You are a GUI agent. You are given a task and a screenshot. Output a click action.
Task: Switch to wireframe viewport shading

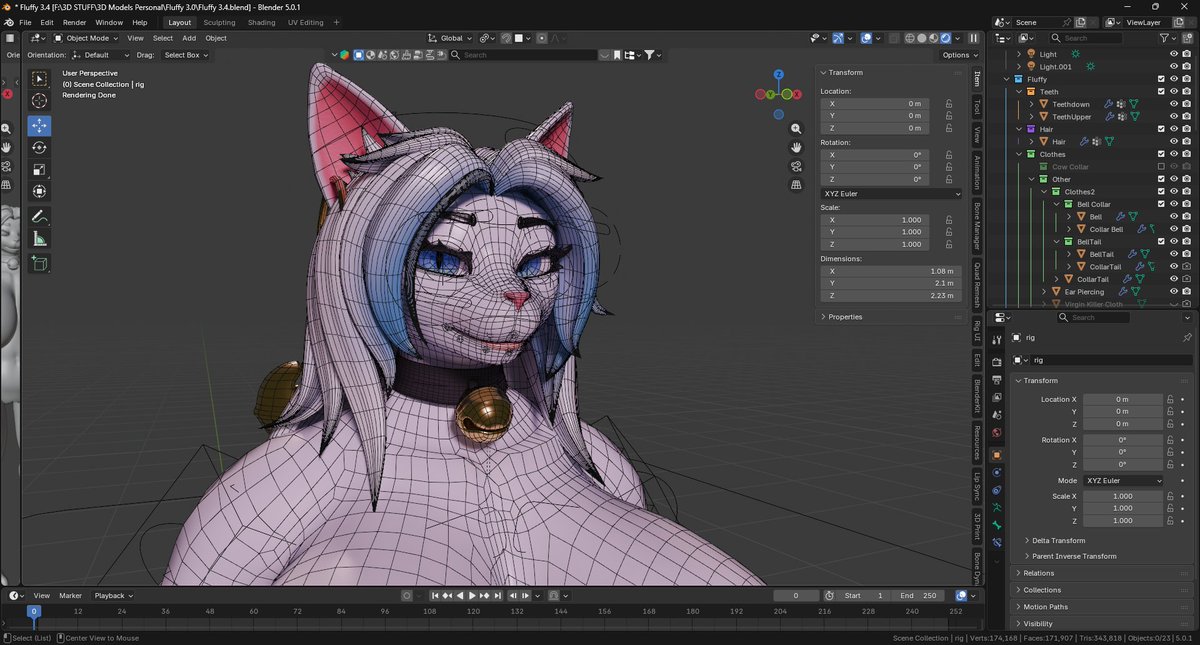910,38
